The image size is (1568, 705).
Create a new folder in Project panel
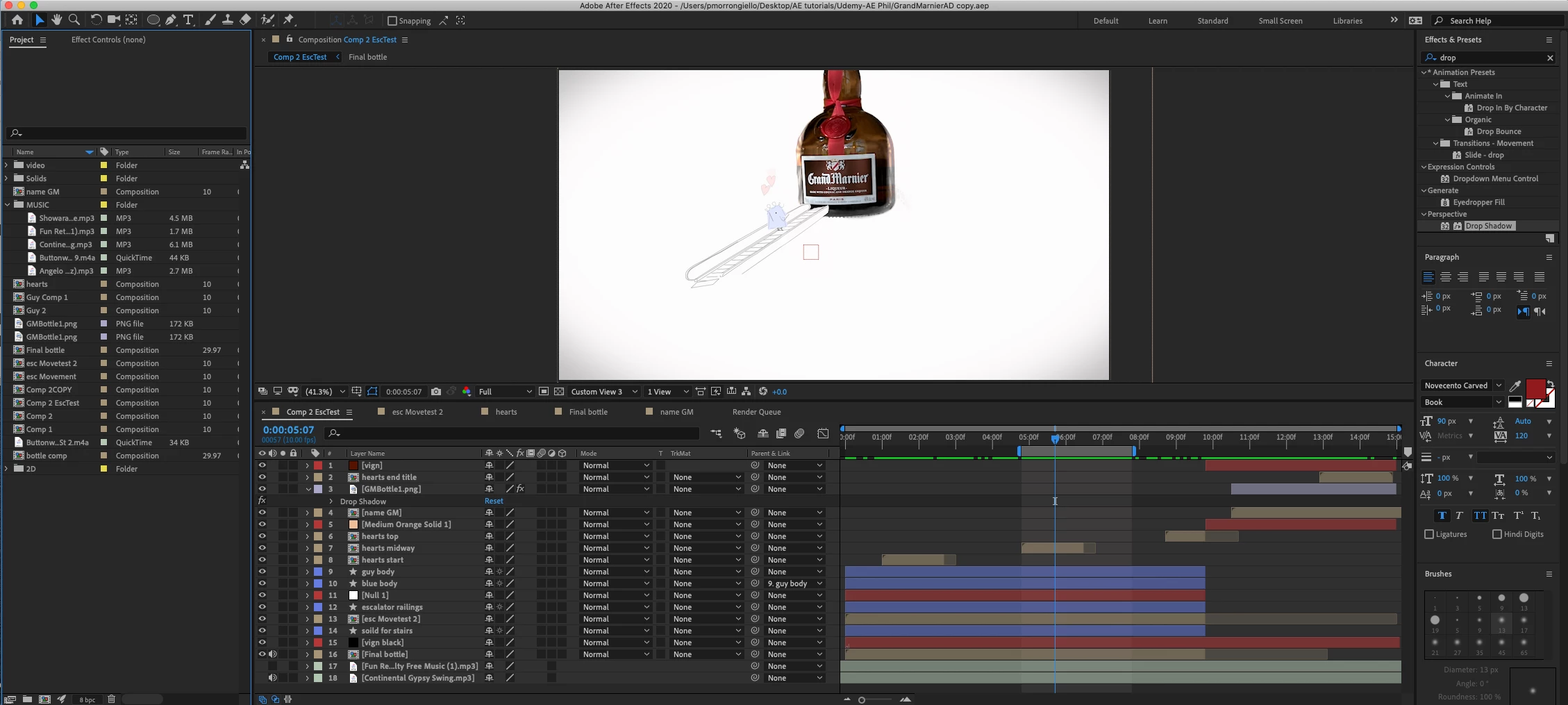[27, 699]
